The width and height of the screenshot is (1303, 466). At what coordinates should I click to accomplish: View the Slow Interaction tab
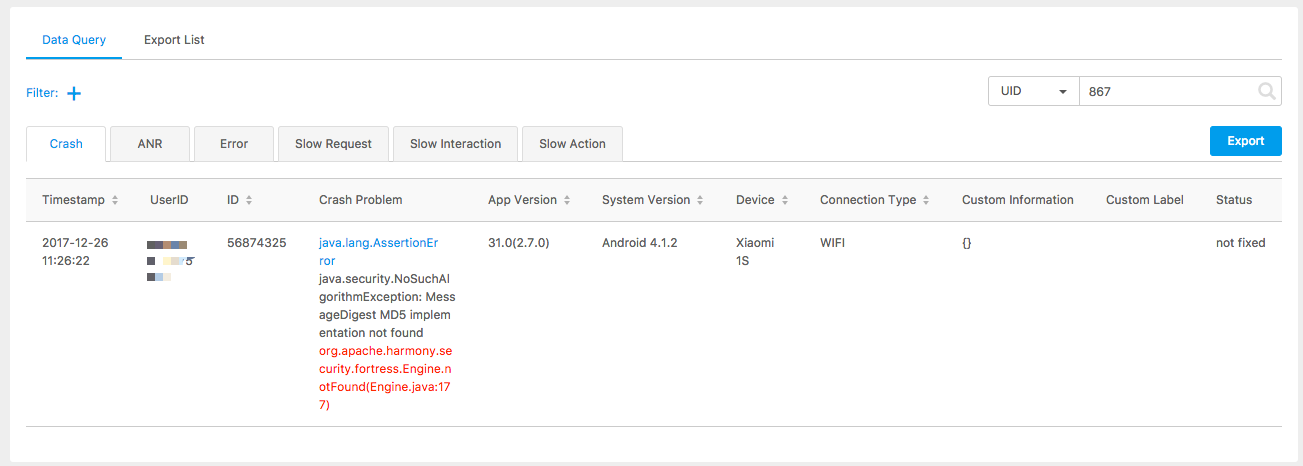point(455,144)
